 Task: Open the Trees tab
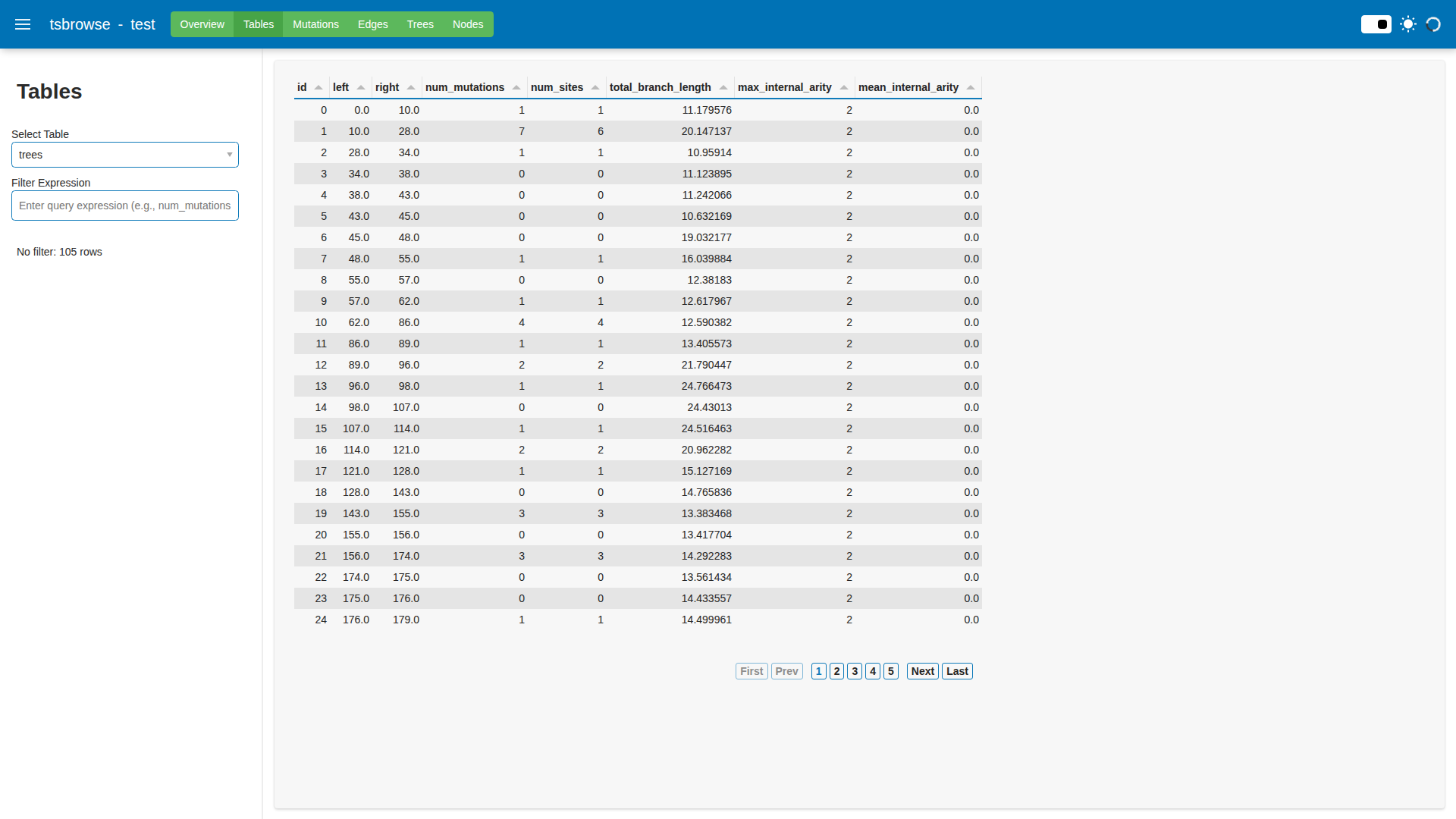[420, 24]
